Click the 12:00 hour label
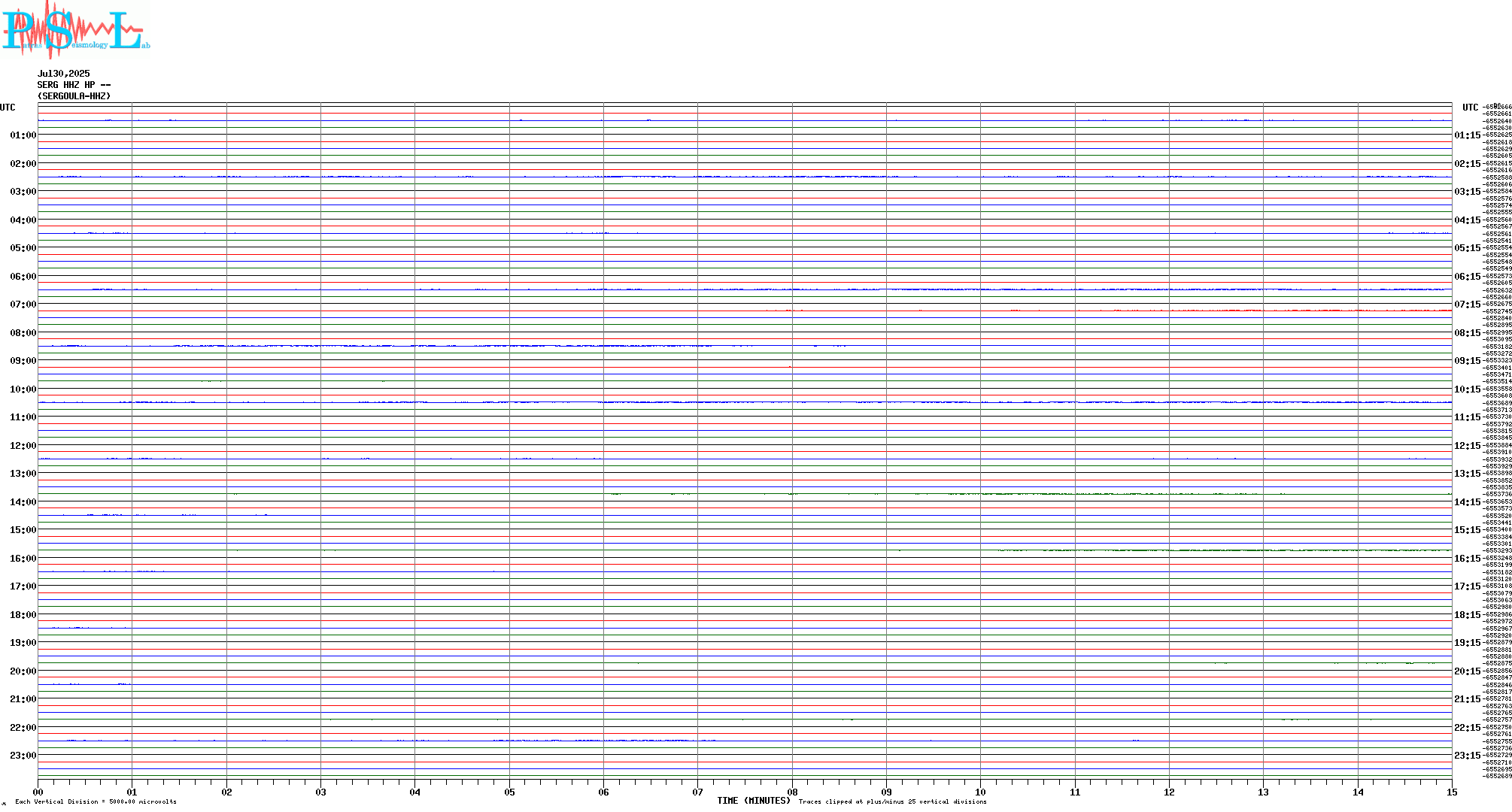1512x812 pixels. point(23,446)
